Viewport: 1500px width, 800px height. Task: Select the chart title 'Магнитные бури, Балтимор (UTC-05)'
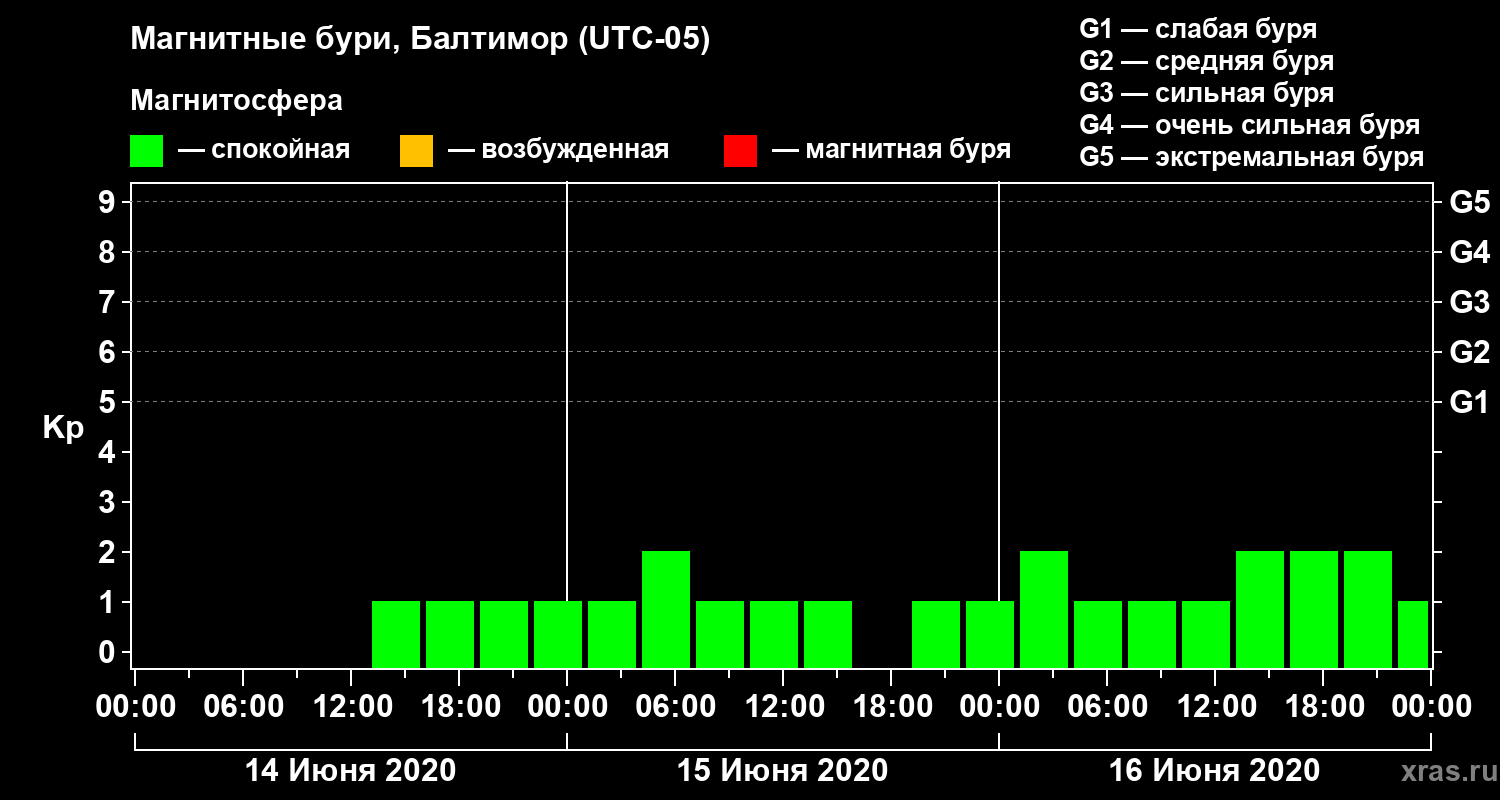pyautogui.click(x=420, y=41)
